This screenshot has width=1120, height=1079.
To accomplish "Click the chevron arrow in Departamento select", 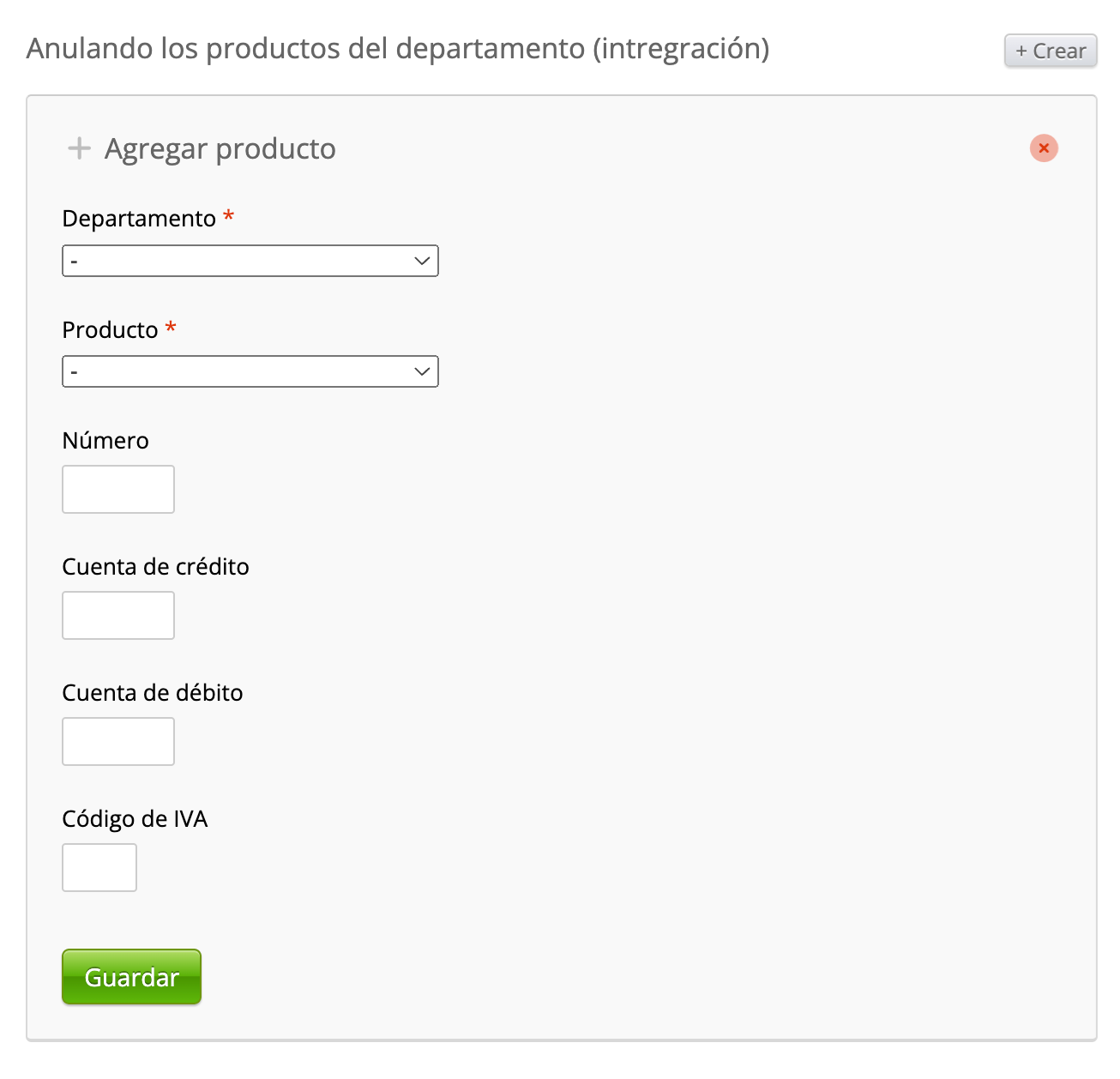I will [x=422, y=261].
